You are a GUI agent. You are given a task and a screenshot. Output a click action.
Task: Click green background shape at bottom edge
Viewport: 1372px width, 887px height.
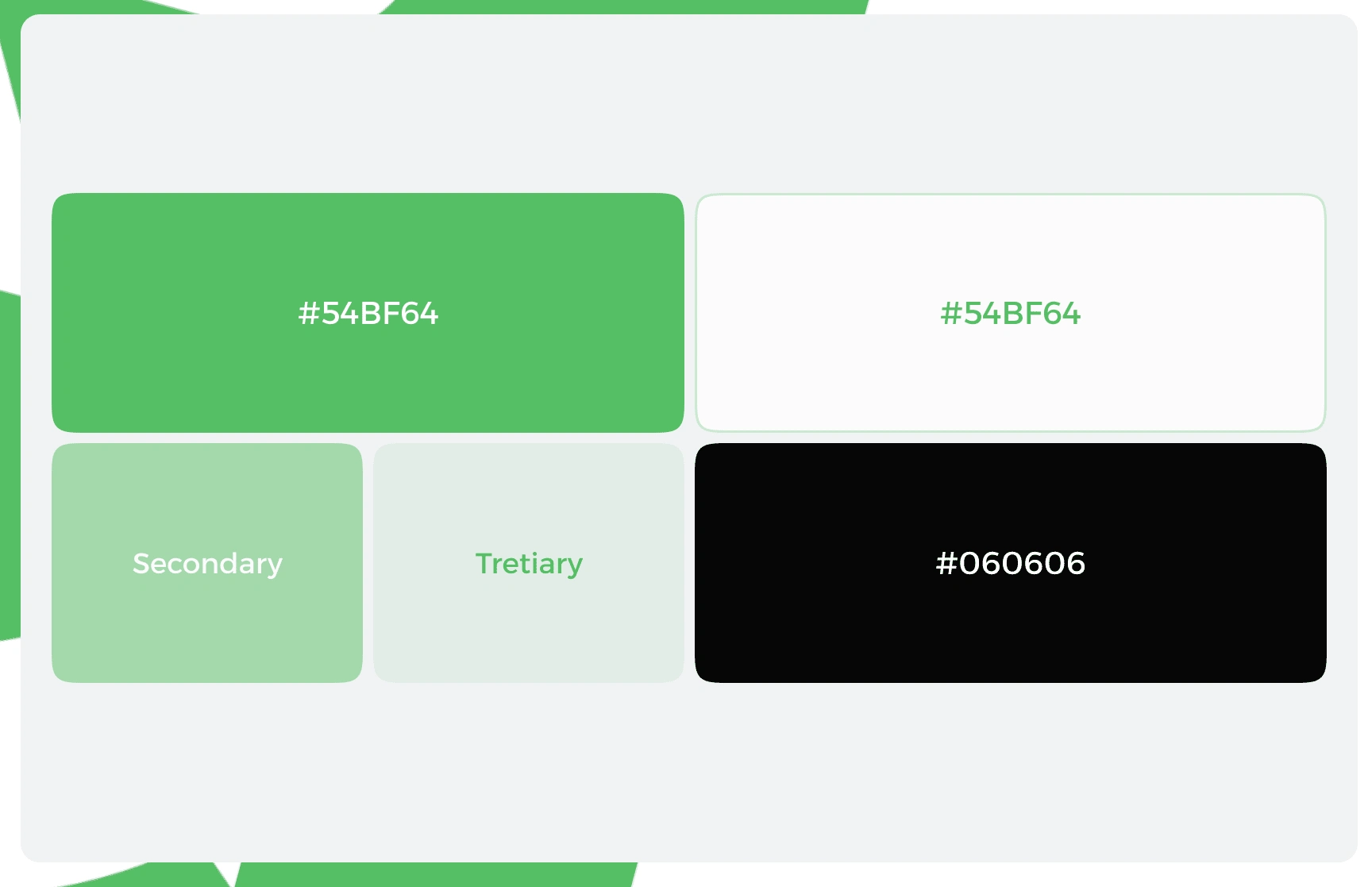click(437, 874)
